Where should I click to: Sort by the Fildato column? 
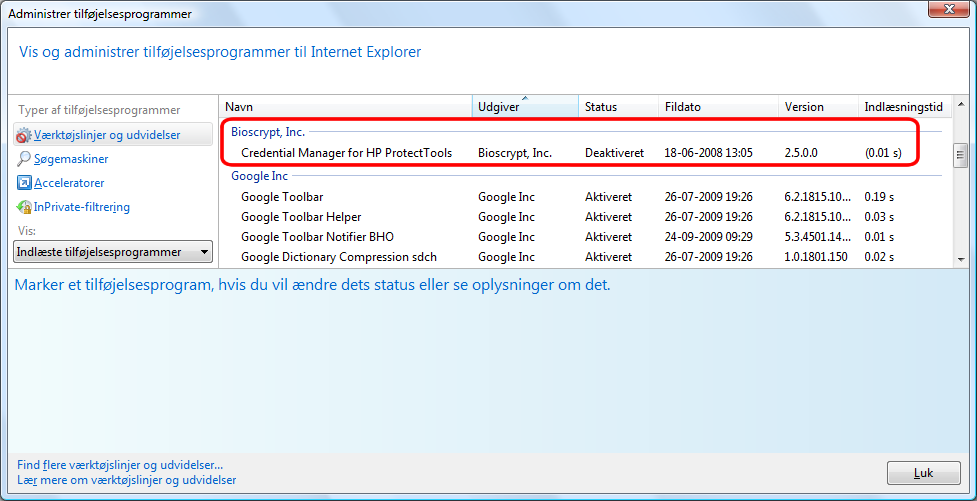click(x=716, y=107)
